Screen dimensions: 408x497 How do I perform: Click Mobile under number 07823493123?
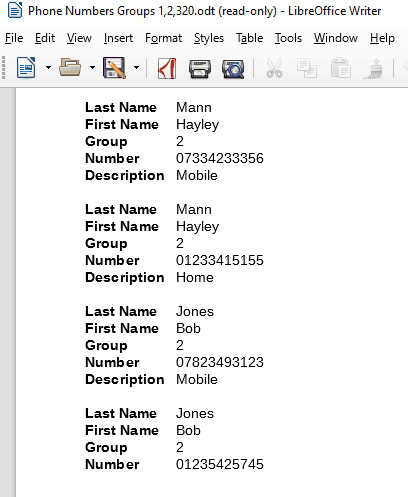point(197,379)
